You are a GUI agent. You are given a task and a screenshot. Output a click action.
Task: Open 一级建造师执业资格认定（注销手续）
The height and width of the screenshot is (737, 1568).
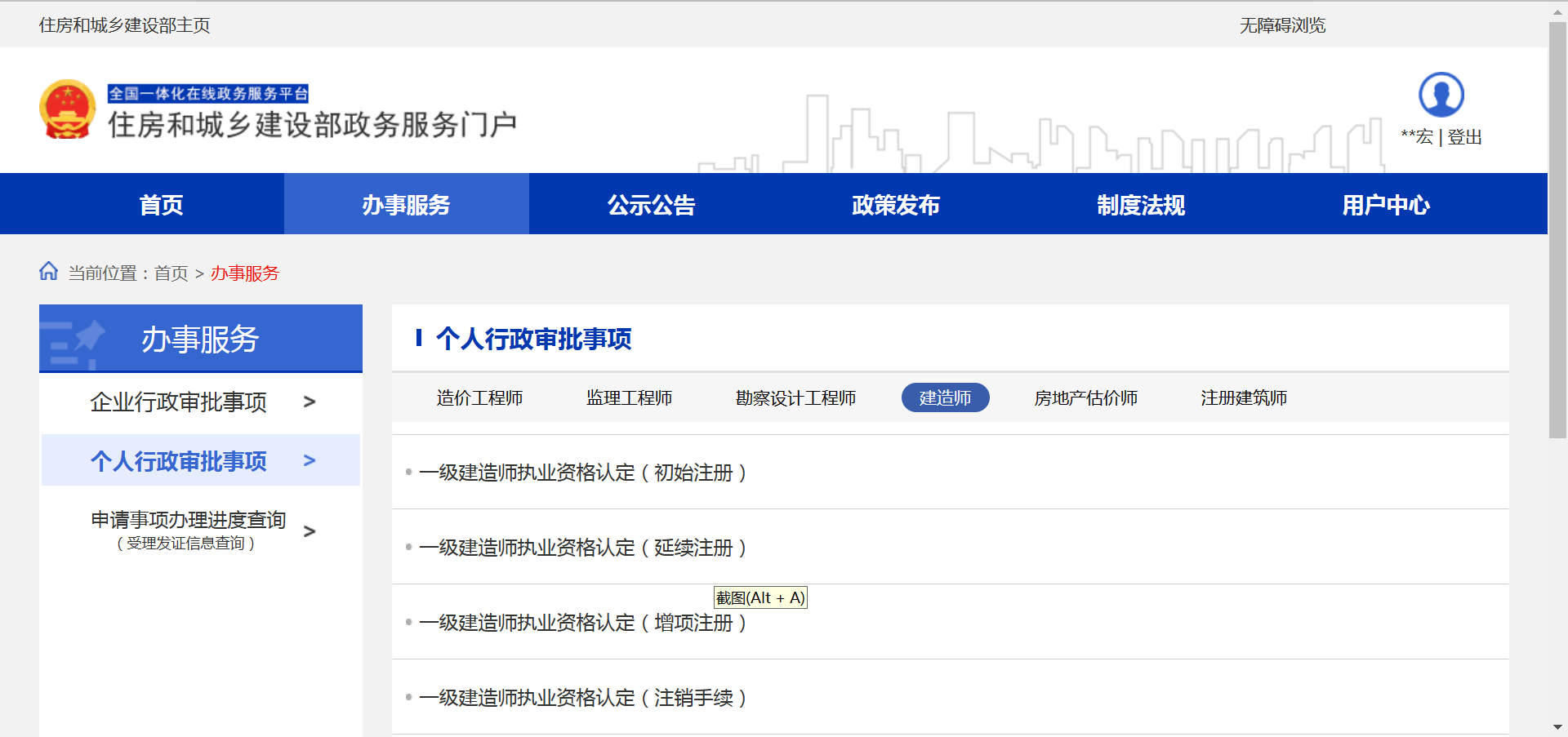(x=582, y=698)
